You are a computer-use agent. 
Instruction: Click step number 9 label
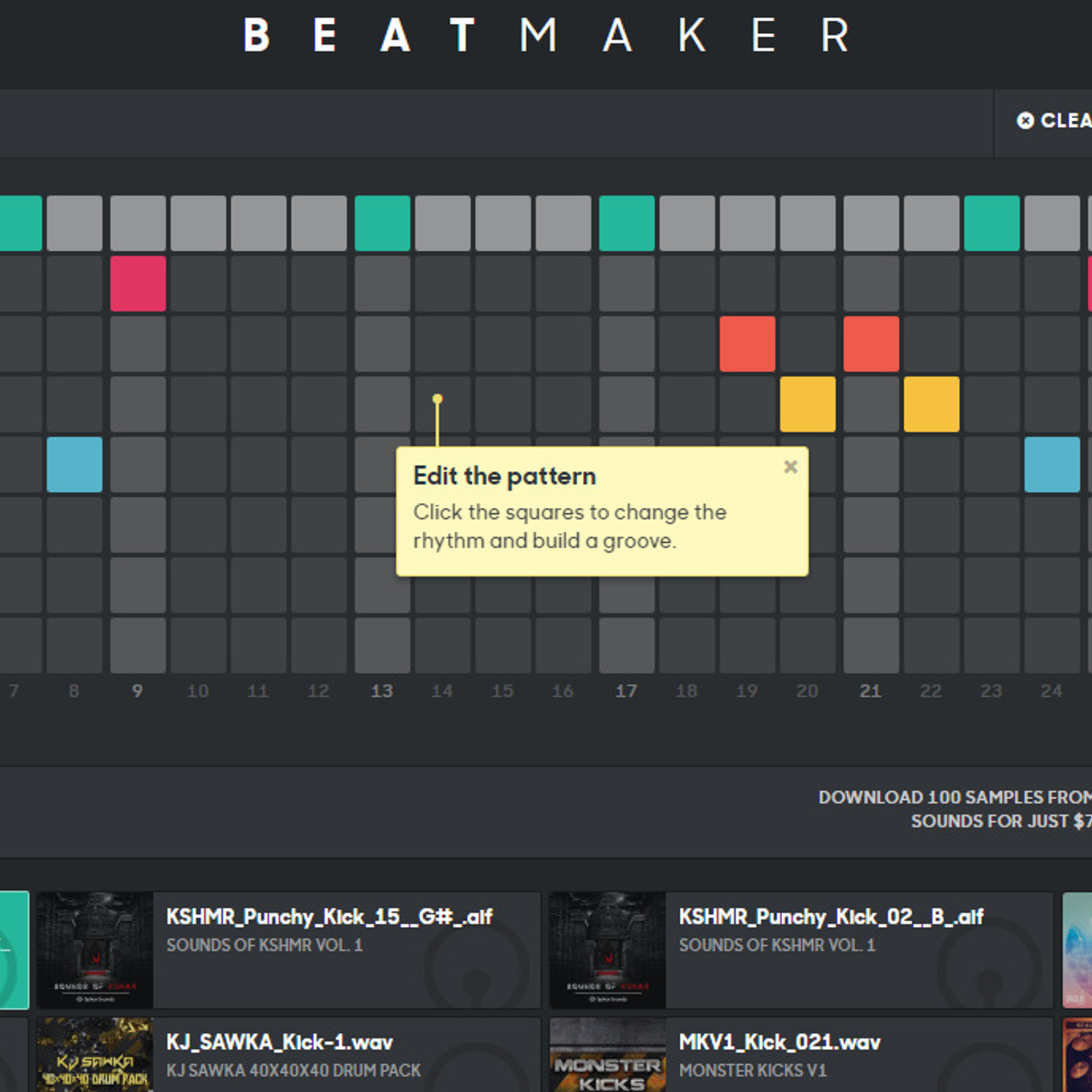(x=138, y=691)
